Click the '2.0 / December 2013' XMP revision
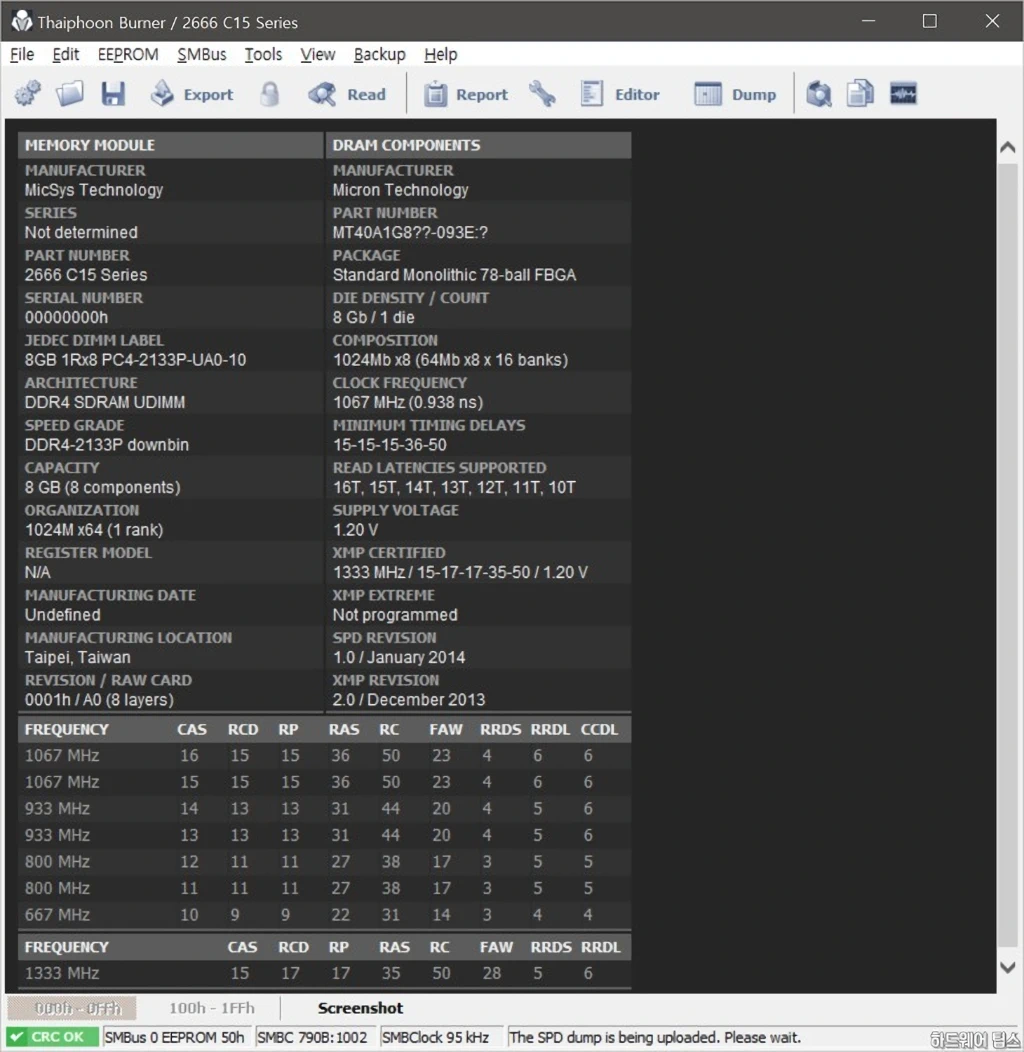This screenshot has height=1052, width=1024. pos(409,699)
